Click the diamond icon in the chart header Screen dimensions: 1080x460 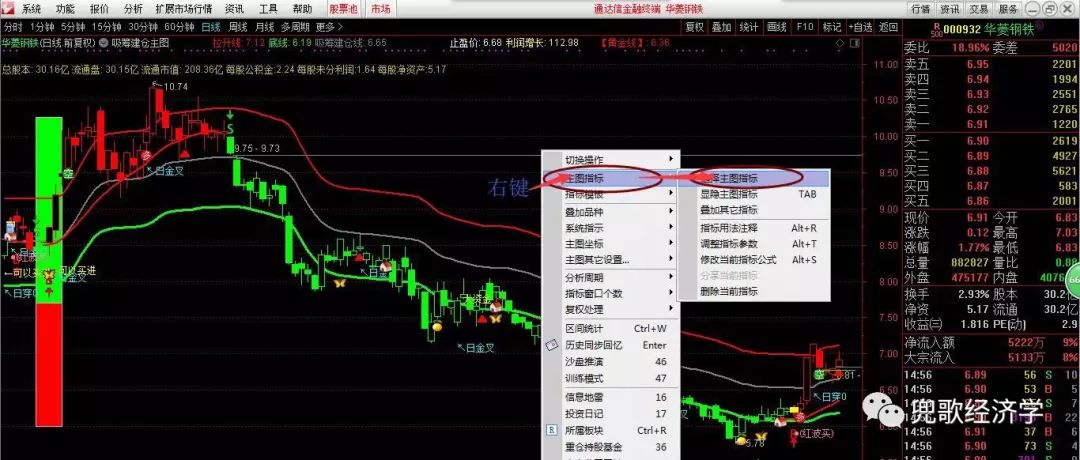tap(840, 43)
